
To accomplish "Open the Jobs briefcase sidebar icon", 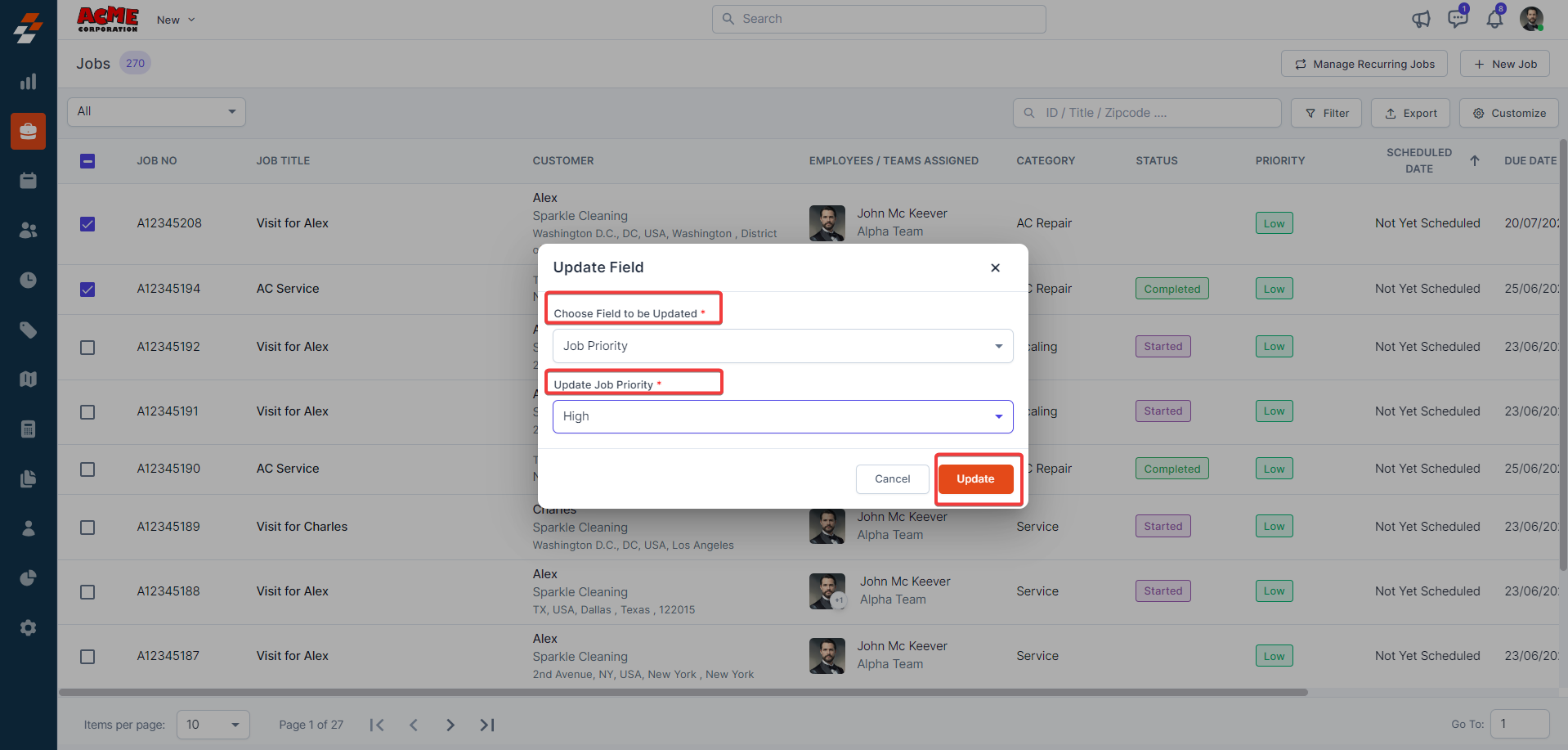I will coord(28,131).
